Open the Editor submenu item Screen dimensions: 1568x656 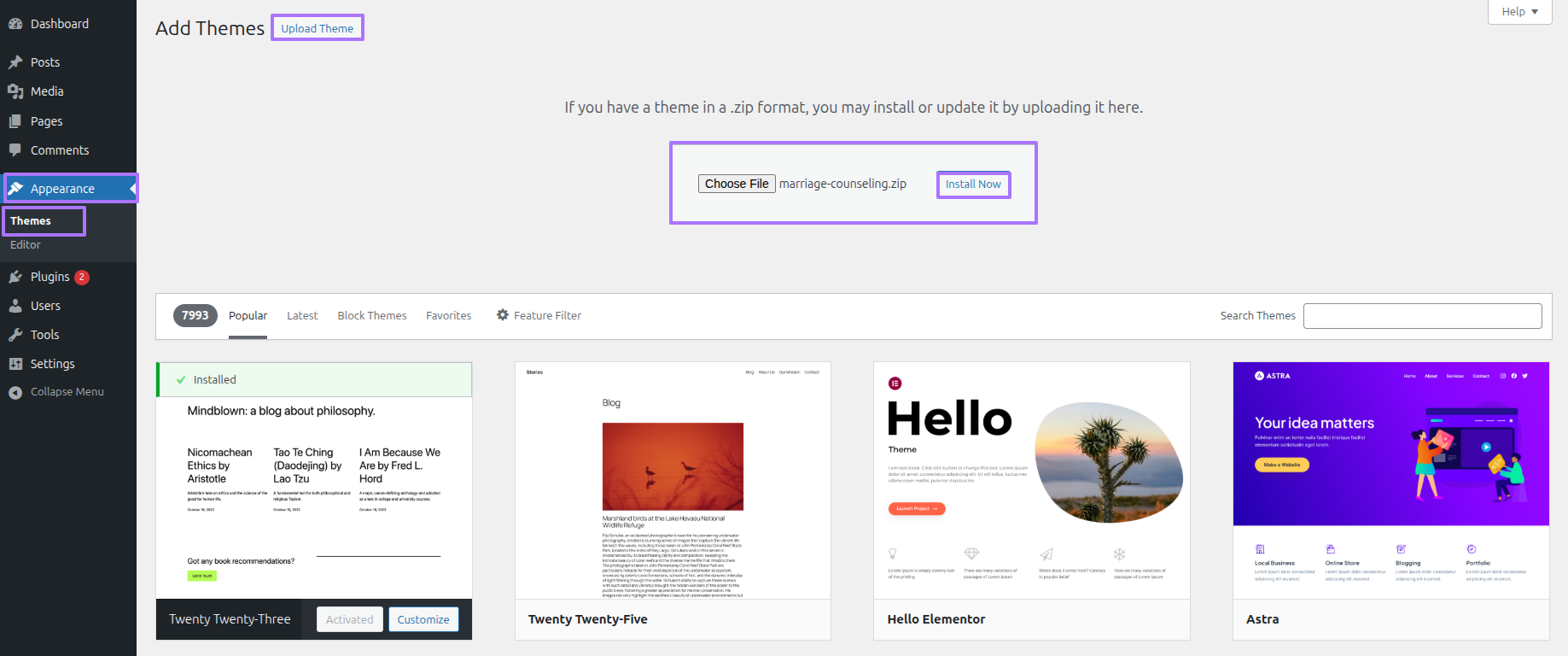(x=26, y=245)
